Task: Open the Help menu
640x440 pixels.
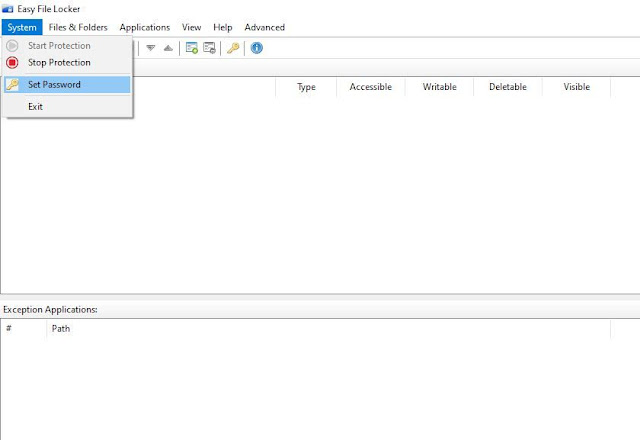Action: (x=222, y=27)
